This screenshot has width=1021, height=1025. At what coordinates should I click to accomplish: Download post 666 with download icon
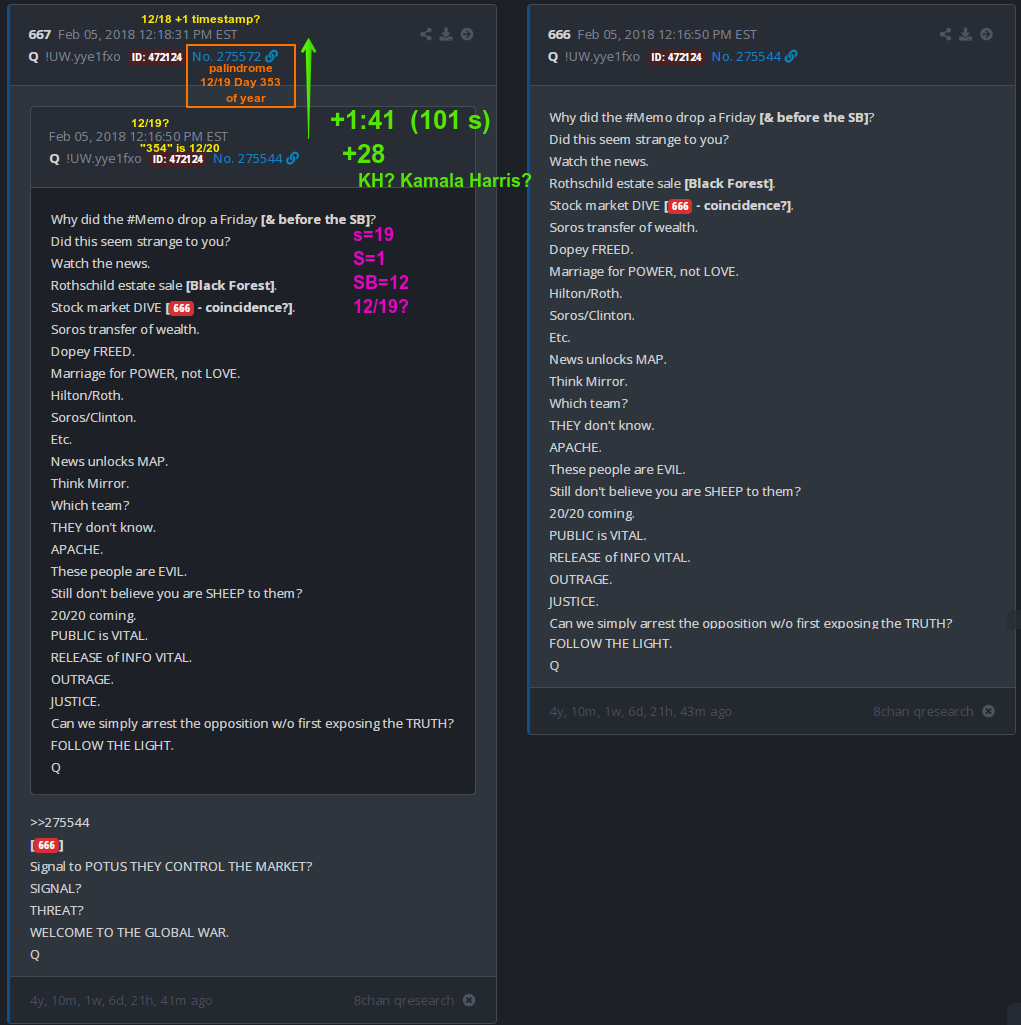(x=965, y=35)
